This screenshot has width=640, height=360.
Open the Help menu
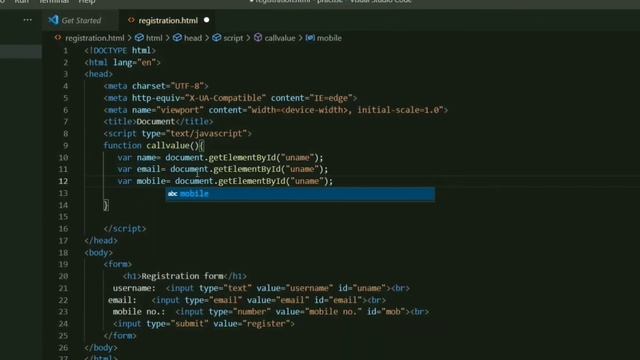[x=87, y=2]
